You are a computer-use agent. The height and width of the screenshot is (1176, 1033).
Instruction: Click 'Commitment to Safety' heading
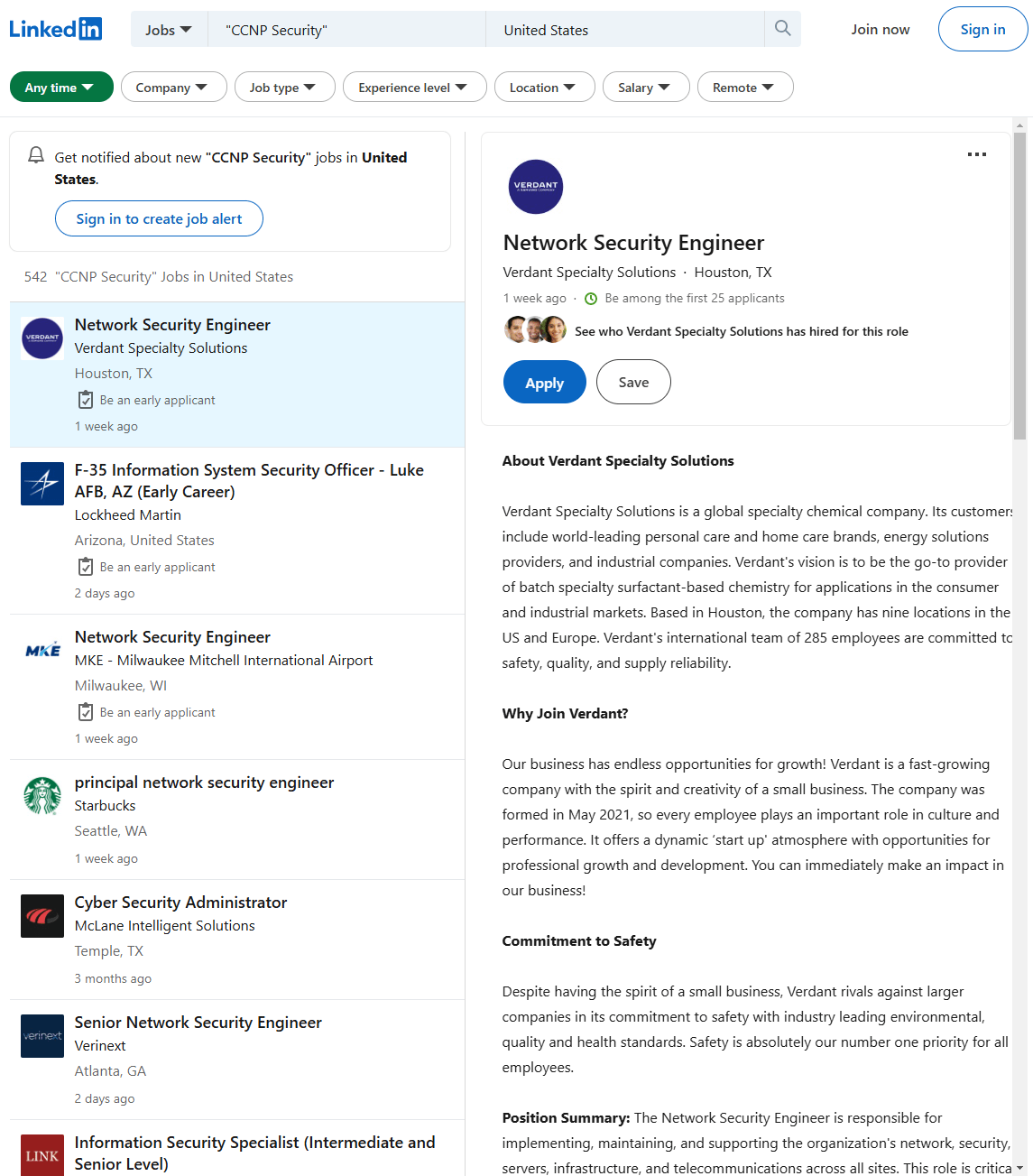tap(579, 941)
